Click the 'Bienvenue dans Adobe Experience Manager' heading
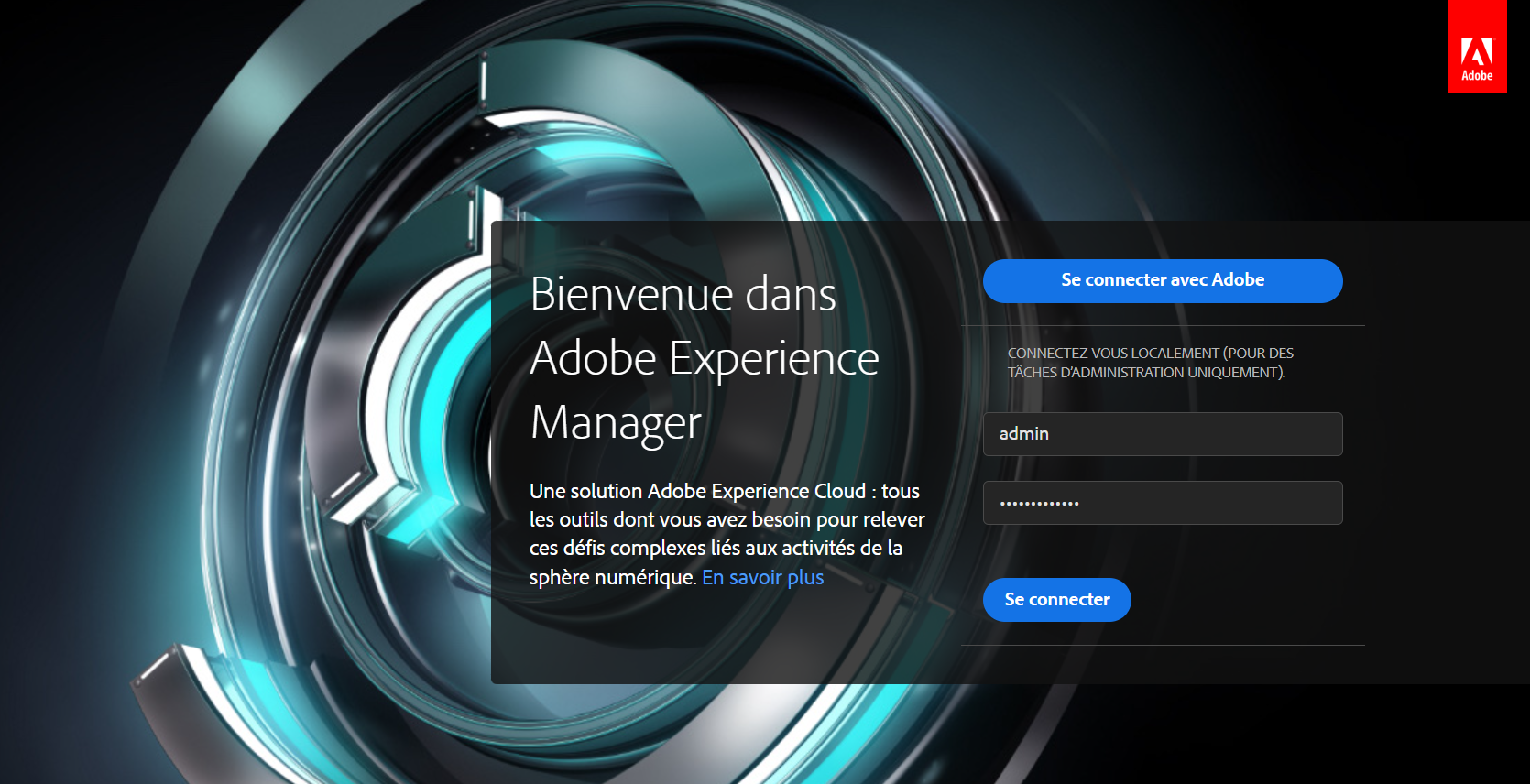Viewport: 1530px width, 784px height. [x=705, y=358]
